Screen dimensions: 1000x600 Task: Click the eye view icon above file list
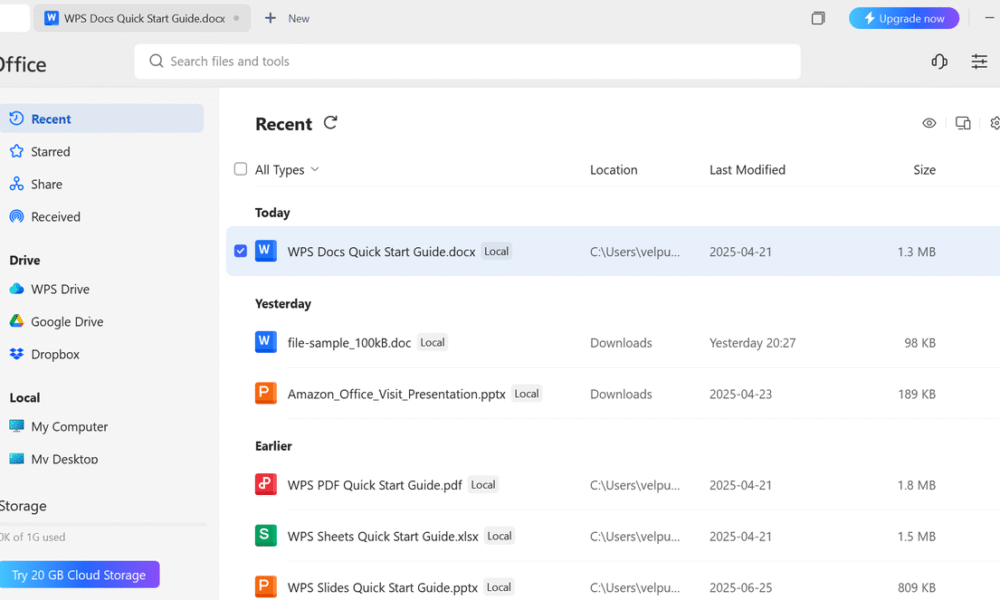[929, 123]
